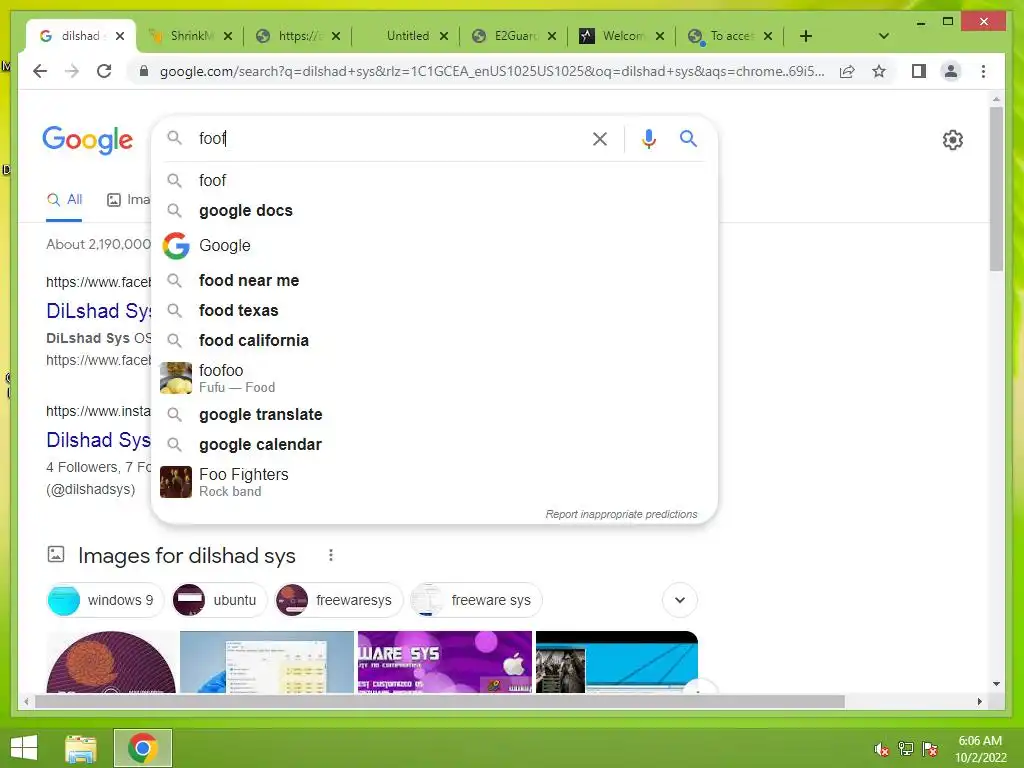Expand more image filter chips
1024x768 pixels.
680,600
